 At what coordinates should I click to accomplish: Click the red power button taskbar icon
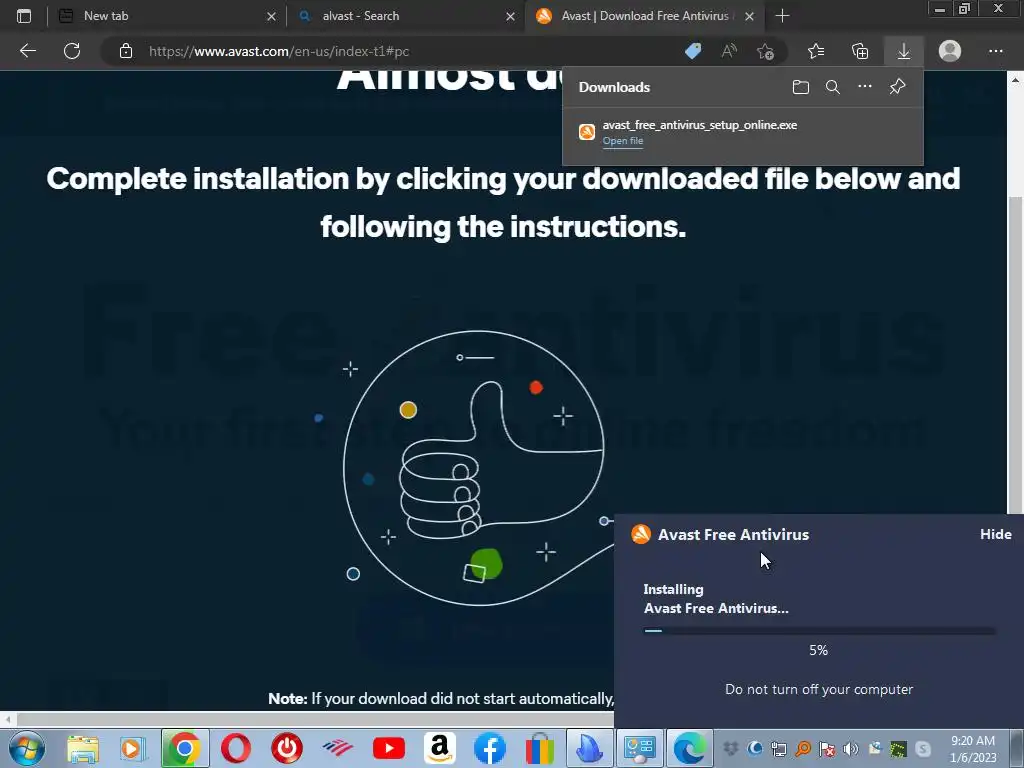287,748
